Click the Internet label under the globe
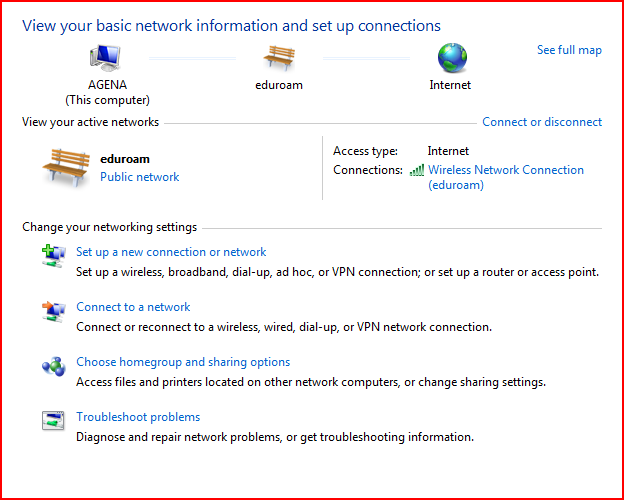 (x=450, y=86)
